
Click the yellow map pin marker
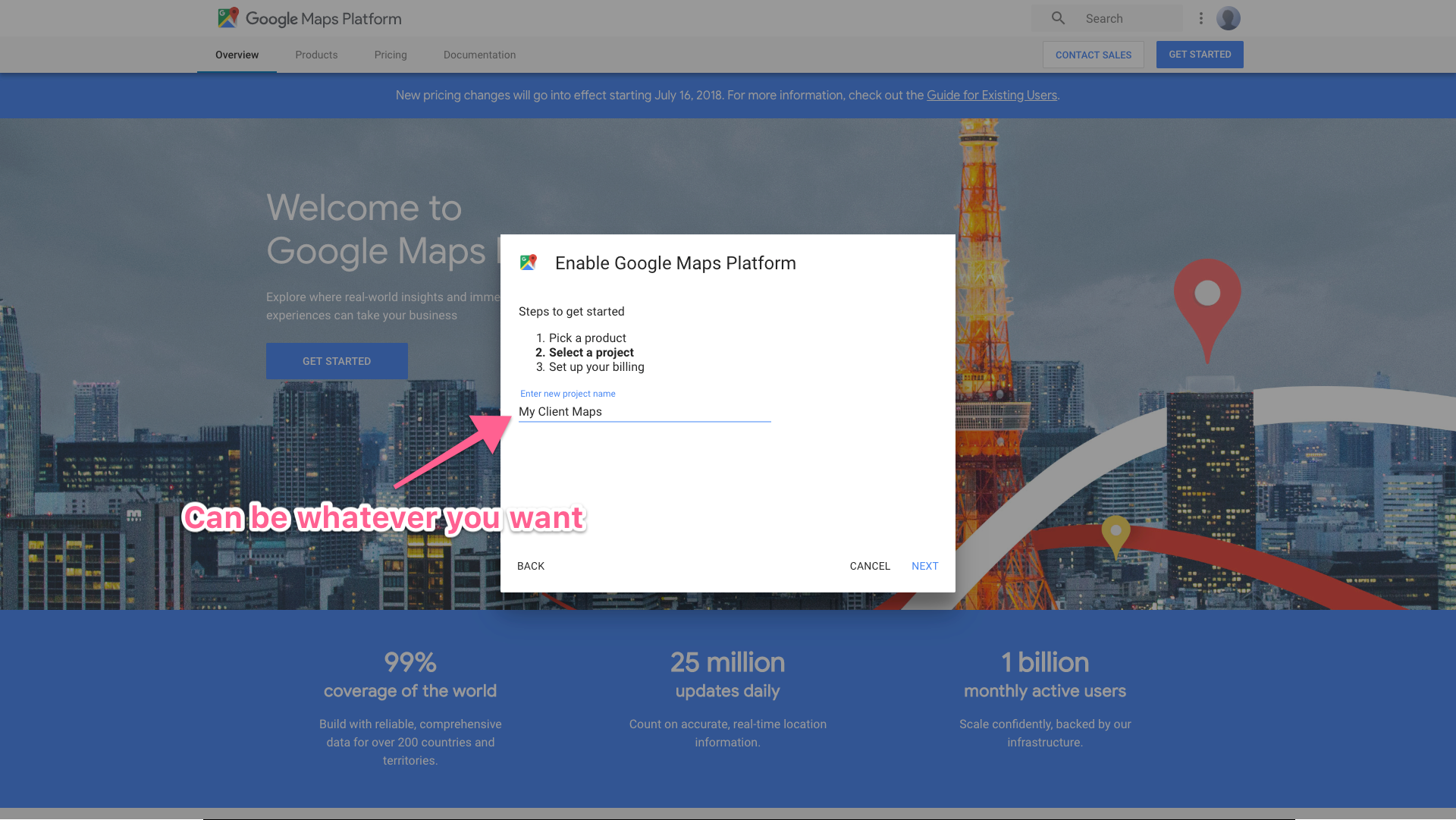point(1116,533)
